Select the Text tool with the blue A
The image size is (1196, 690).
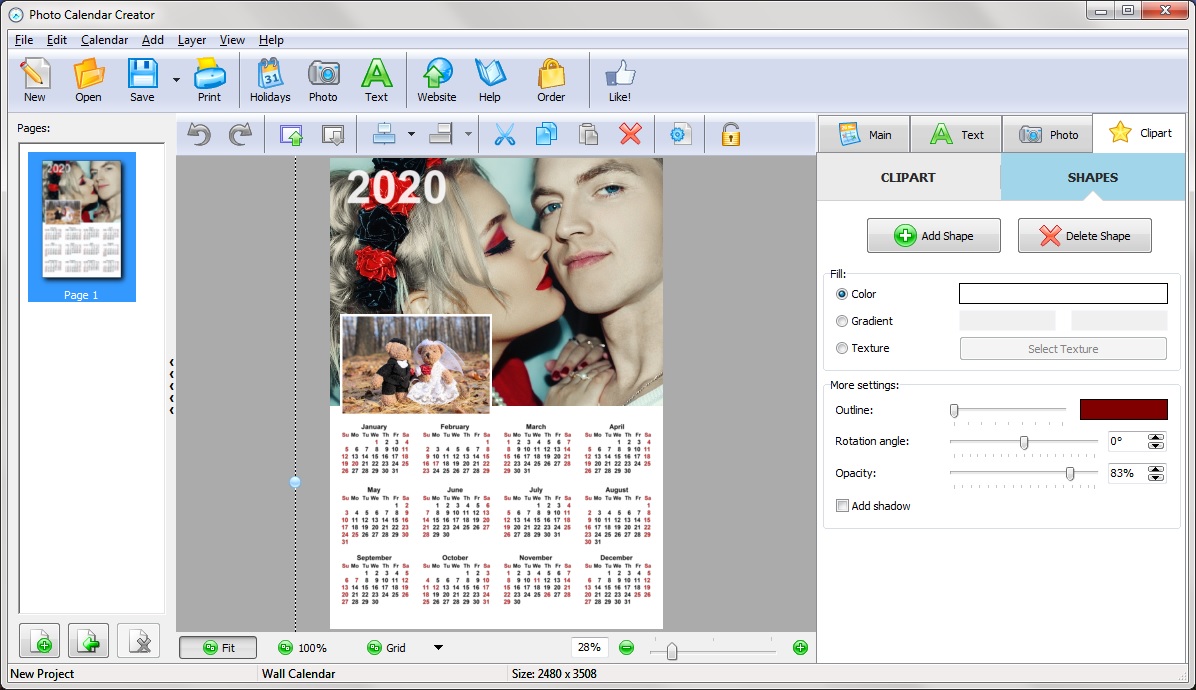[377, 78]
